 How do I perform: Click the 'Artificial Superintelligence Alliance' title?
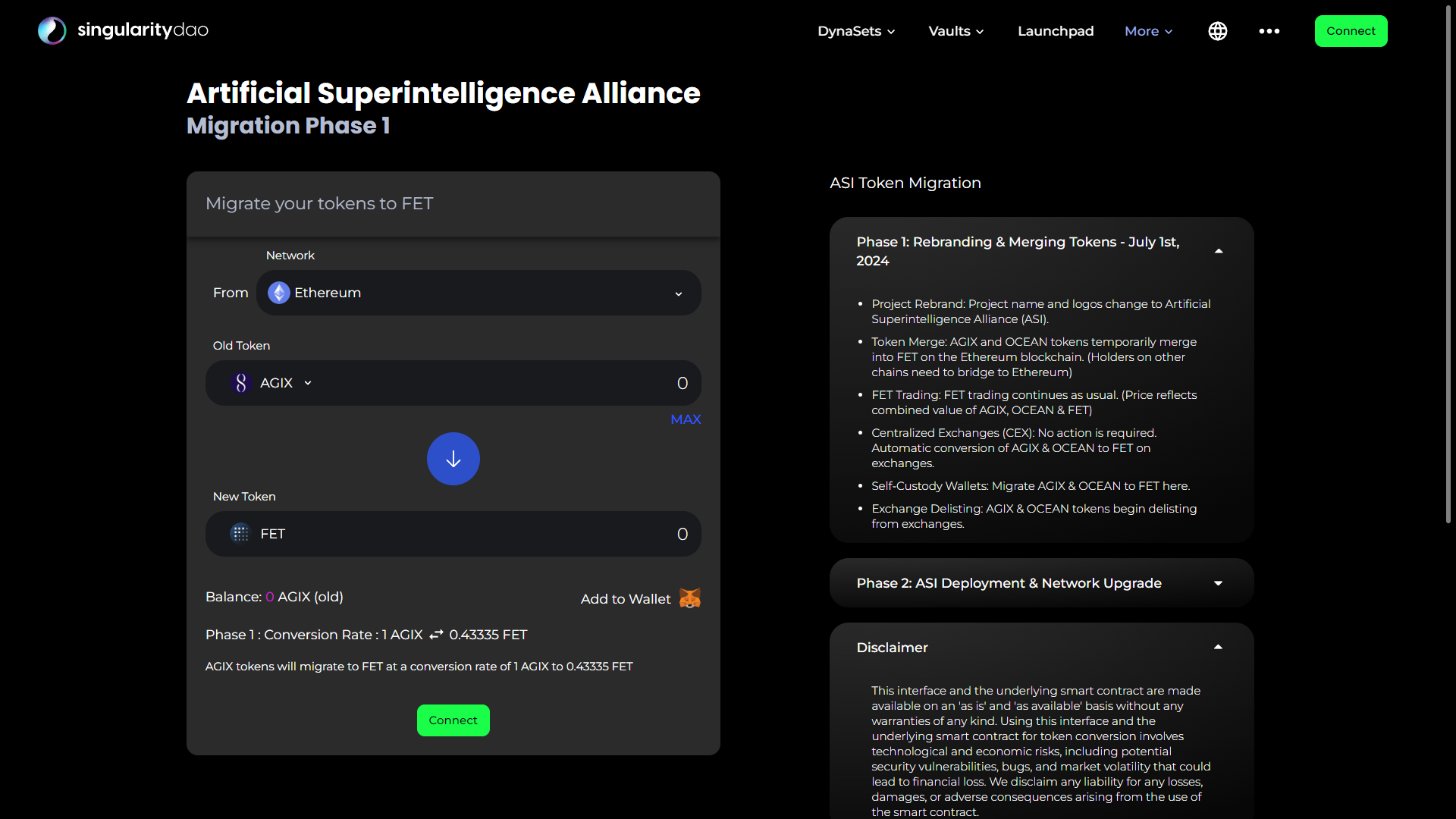[444, 93]
